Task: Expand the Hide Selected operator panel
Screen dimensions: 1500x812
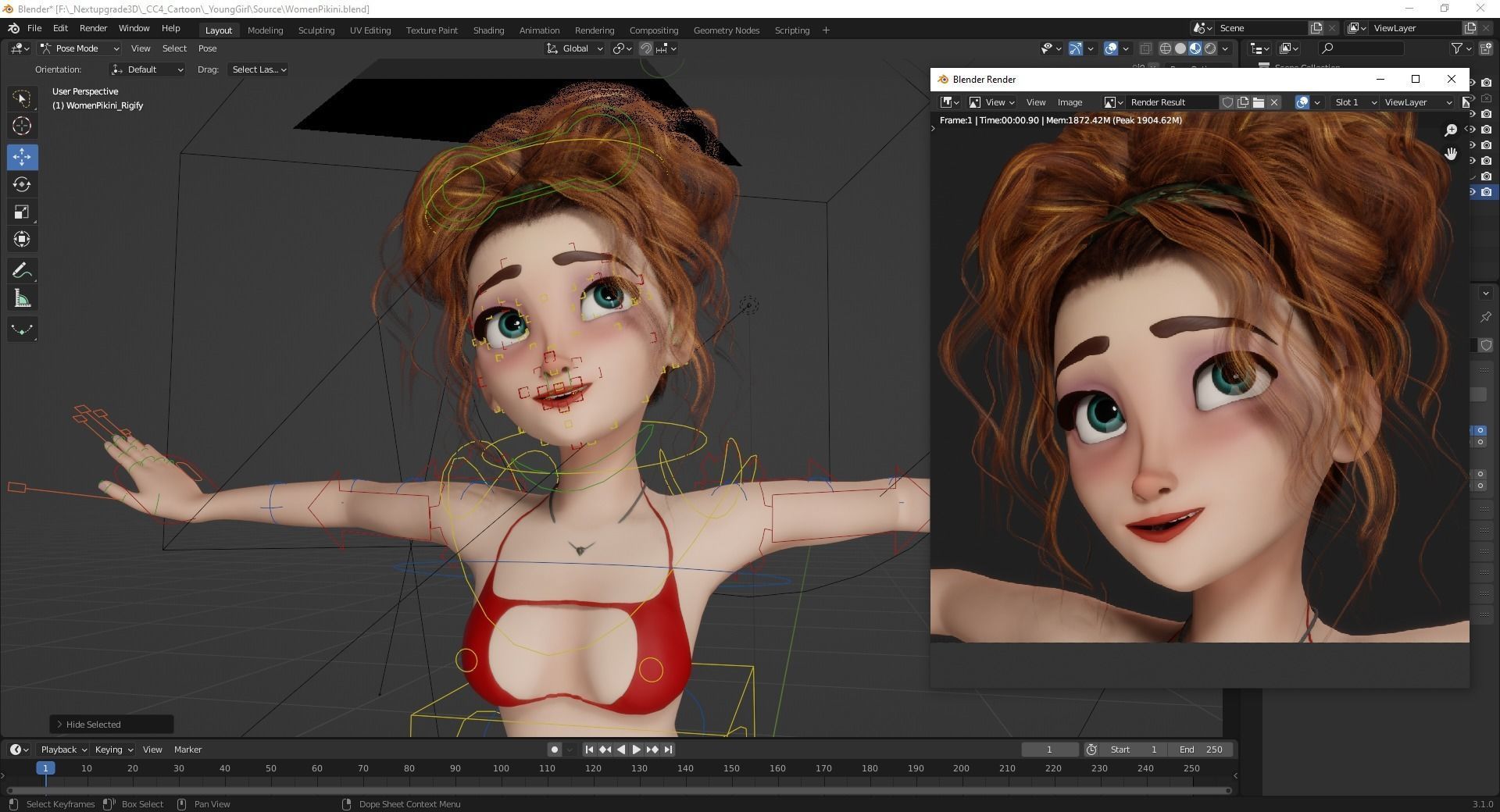Action: click(112, 725)
